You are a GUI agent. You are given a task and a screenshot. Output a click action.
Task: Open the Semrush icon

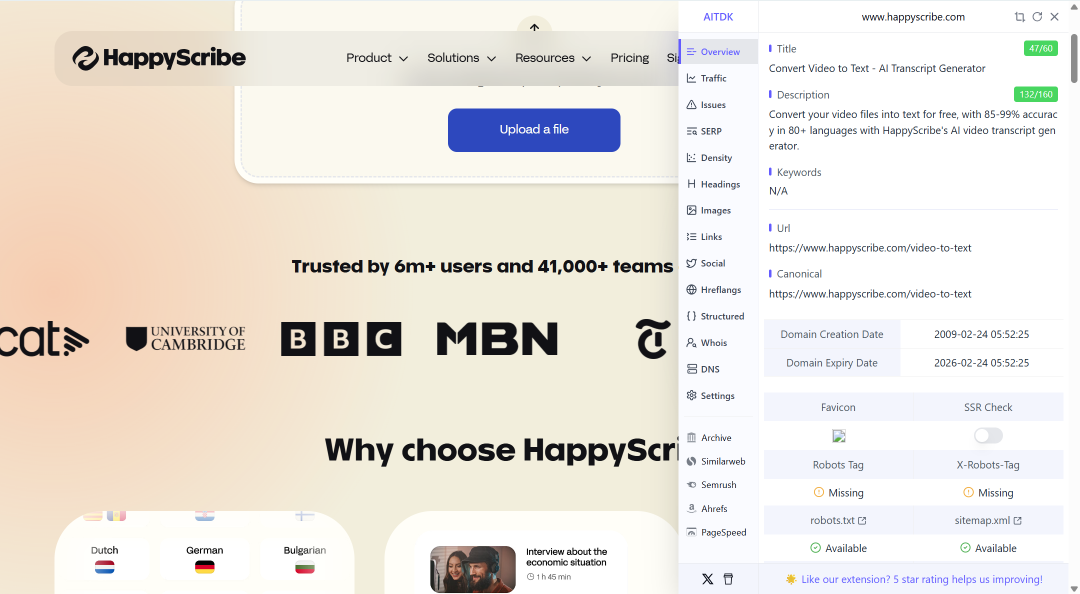(692, 485)
